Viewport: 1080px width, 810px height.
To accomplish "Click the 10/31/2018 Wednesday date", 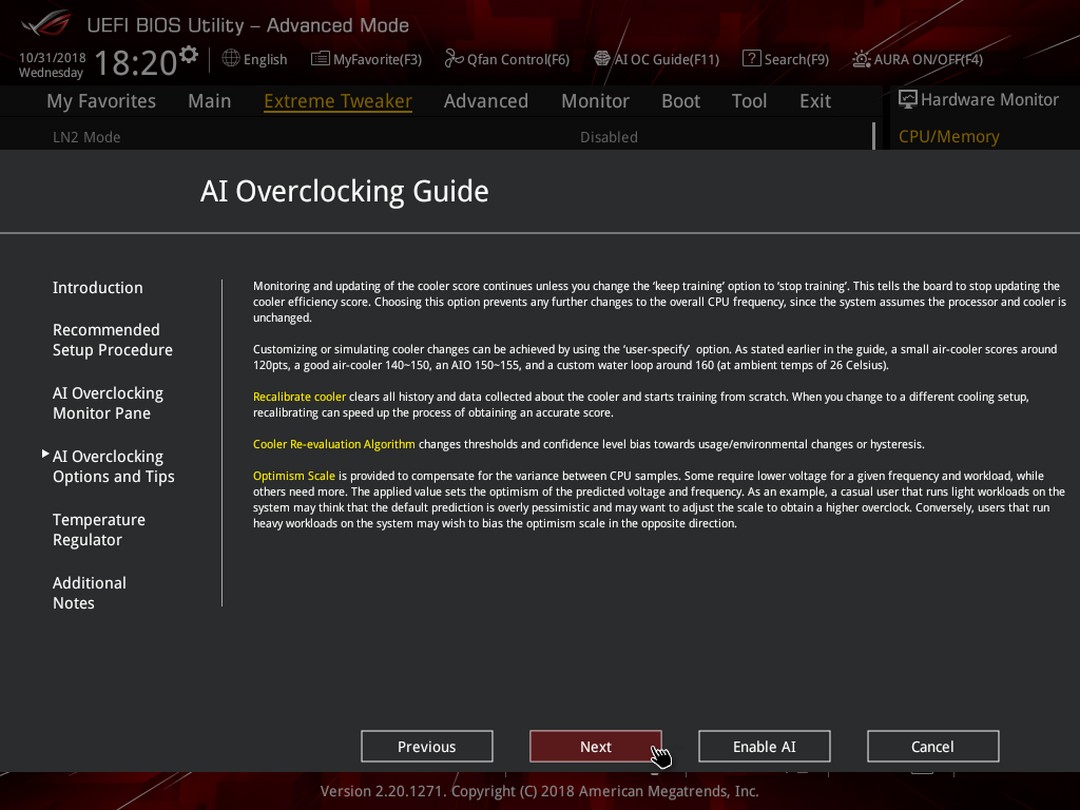I will click(52, 65).
